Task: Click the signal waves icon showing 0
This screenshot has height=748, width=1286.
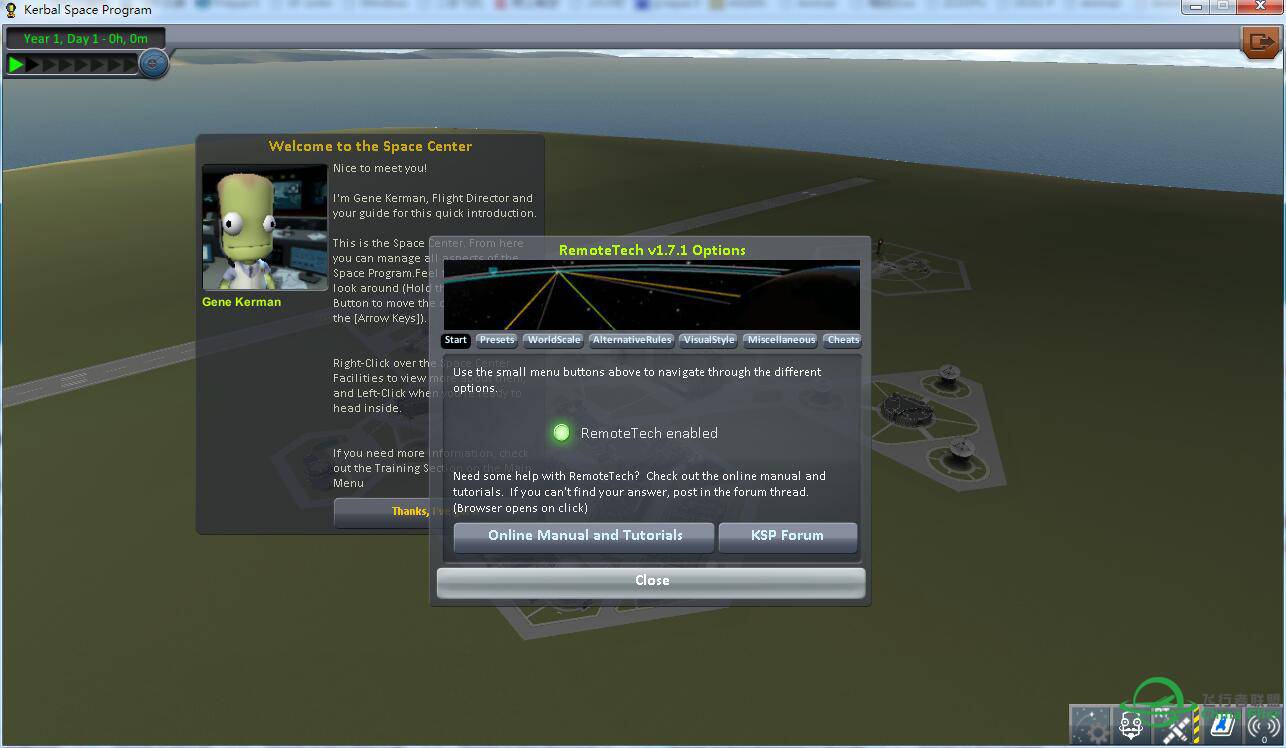Action: click(x=1264, y=726)
